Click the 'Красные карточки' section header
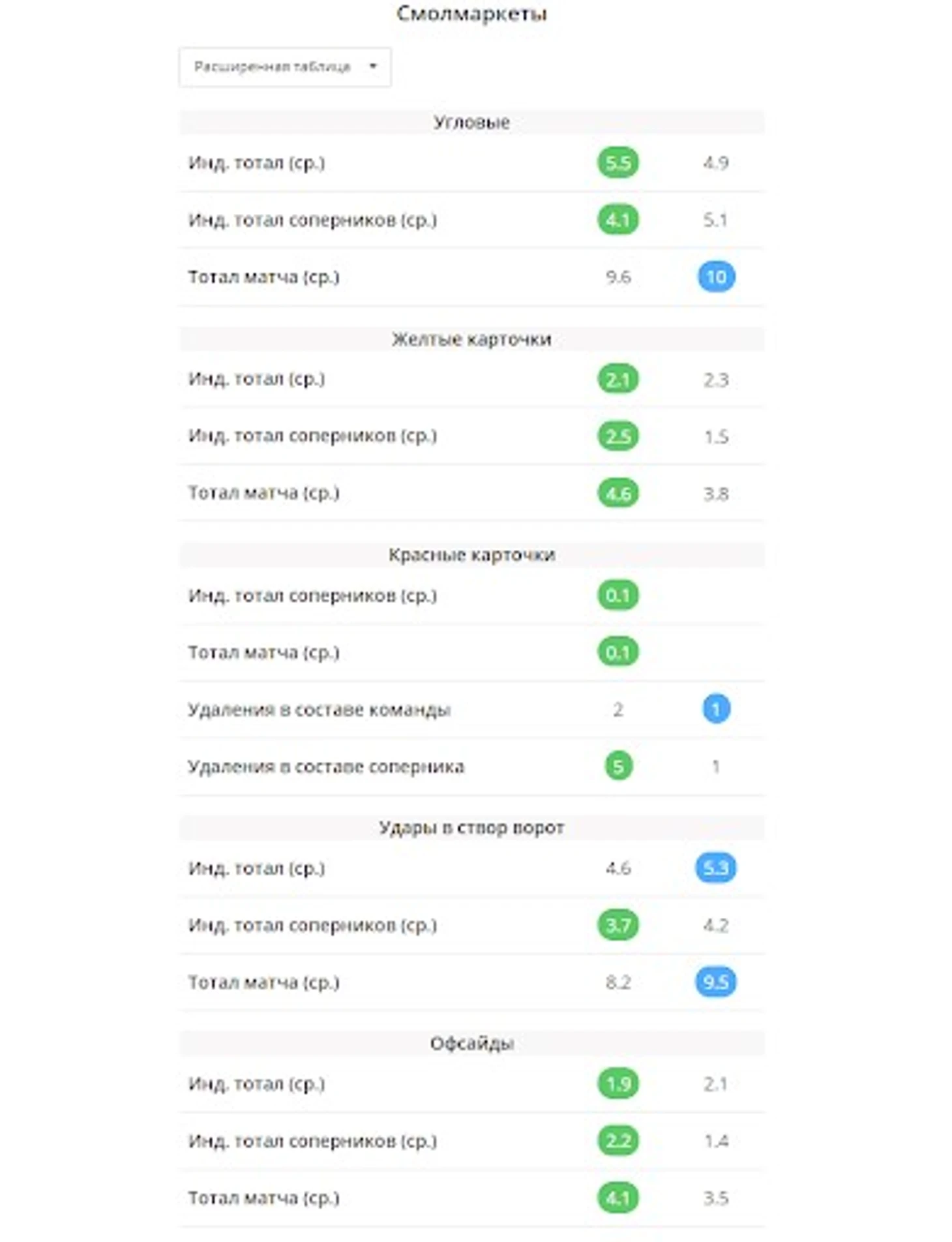 [x=471, y=555]
